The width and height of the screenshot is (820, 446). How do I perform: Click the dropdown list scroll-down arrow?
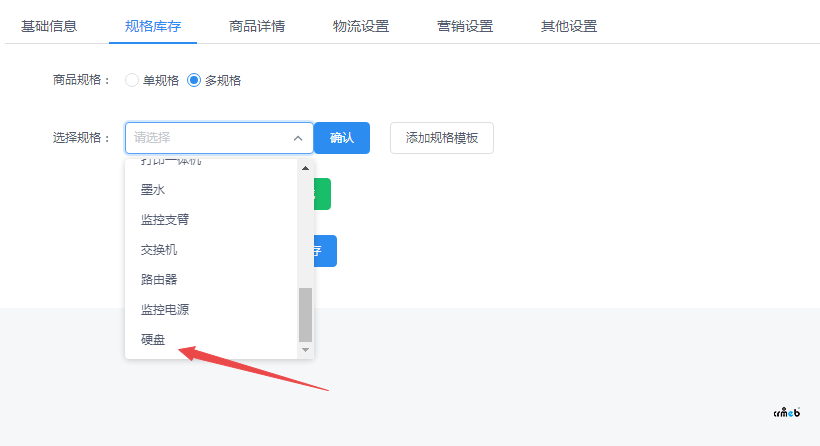pos(305,350)
